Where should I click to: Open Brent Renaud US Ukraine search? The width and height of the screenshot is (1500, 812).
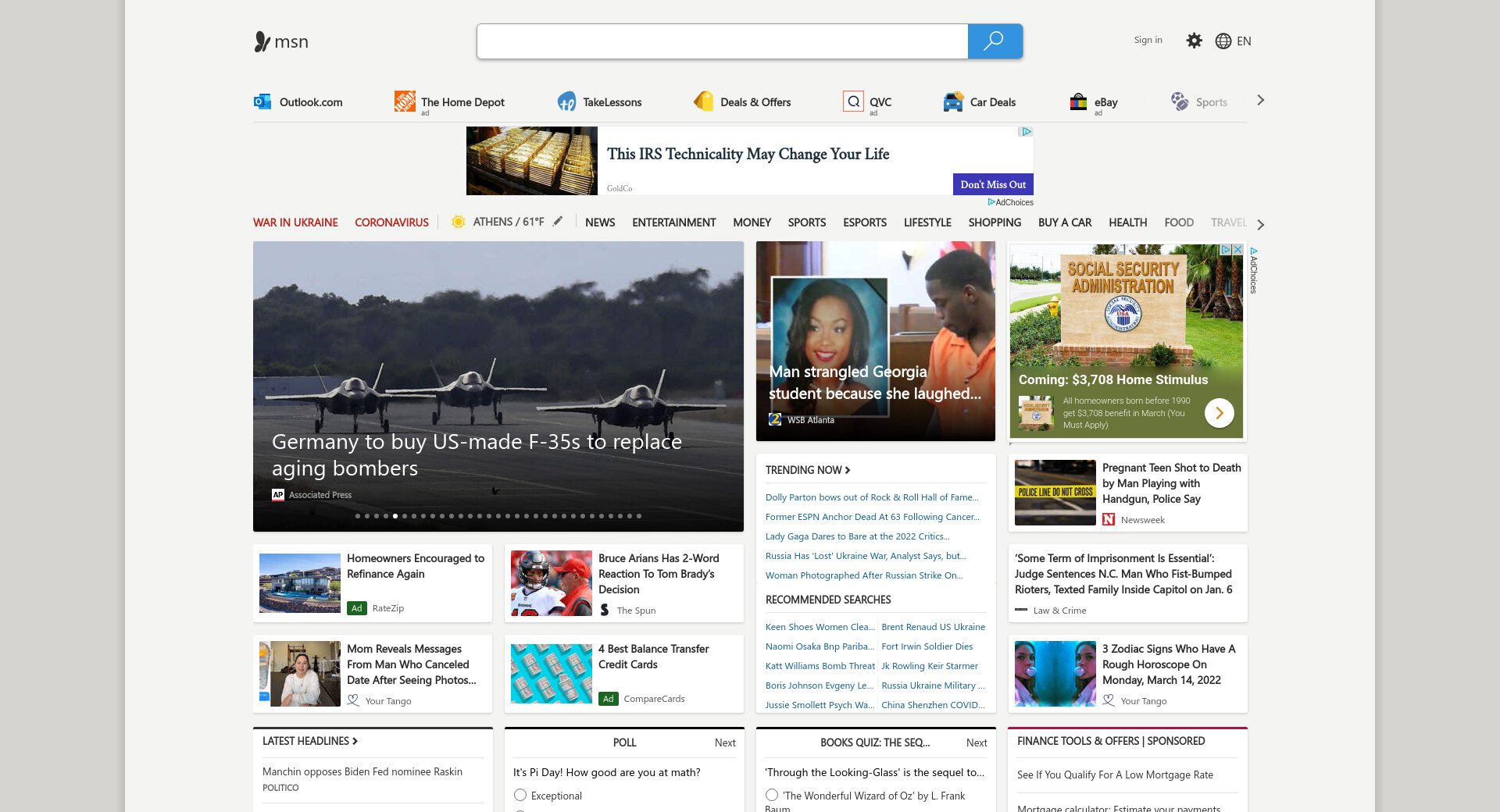pos(934,627)
